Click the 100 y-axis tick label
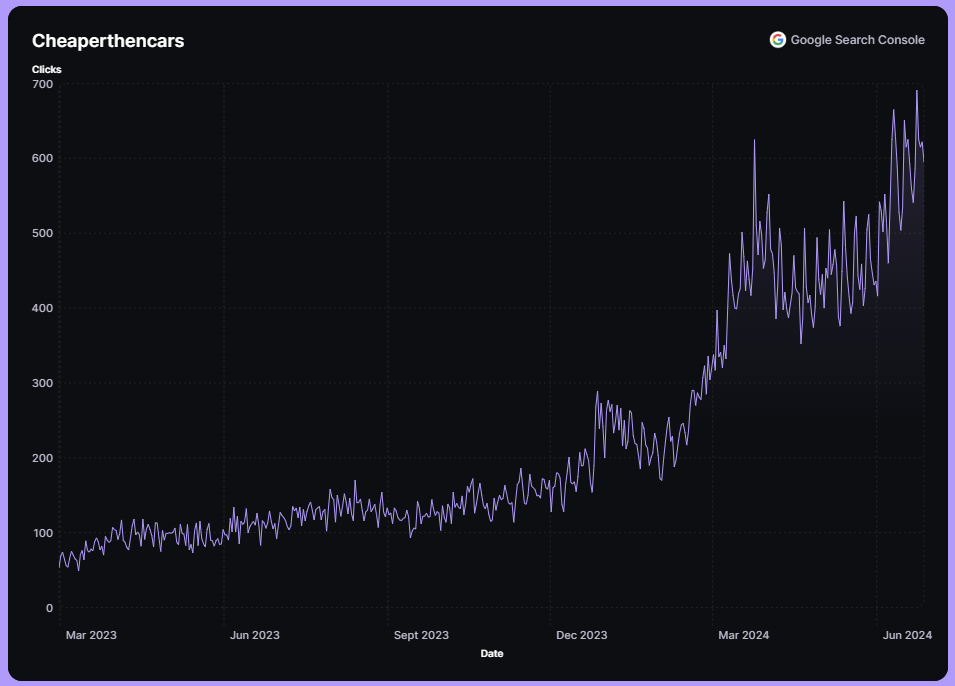This screenshot has width=955, height=686. pos(42,533)
